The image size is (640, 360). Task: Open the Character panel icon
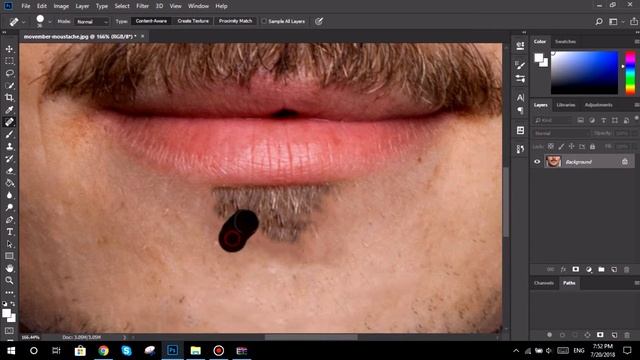pos(520,98)
